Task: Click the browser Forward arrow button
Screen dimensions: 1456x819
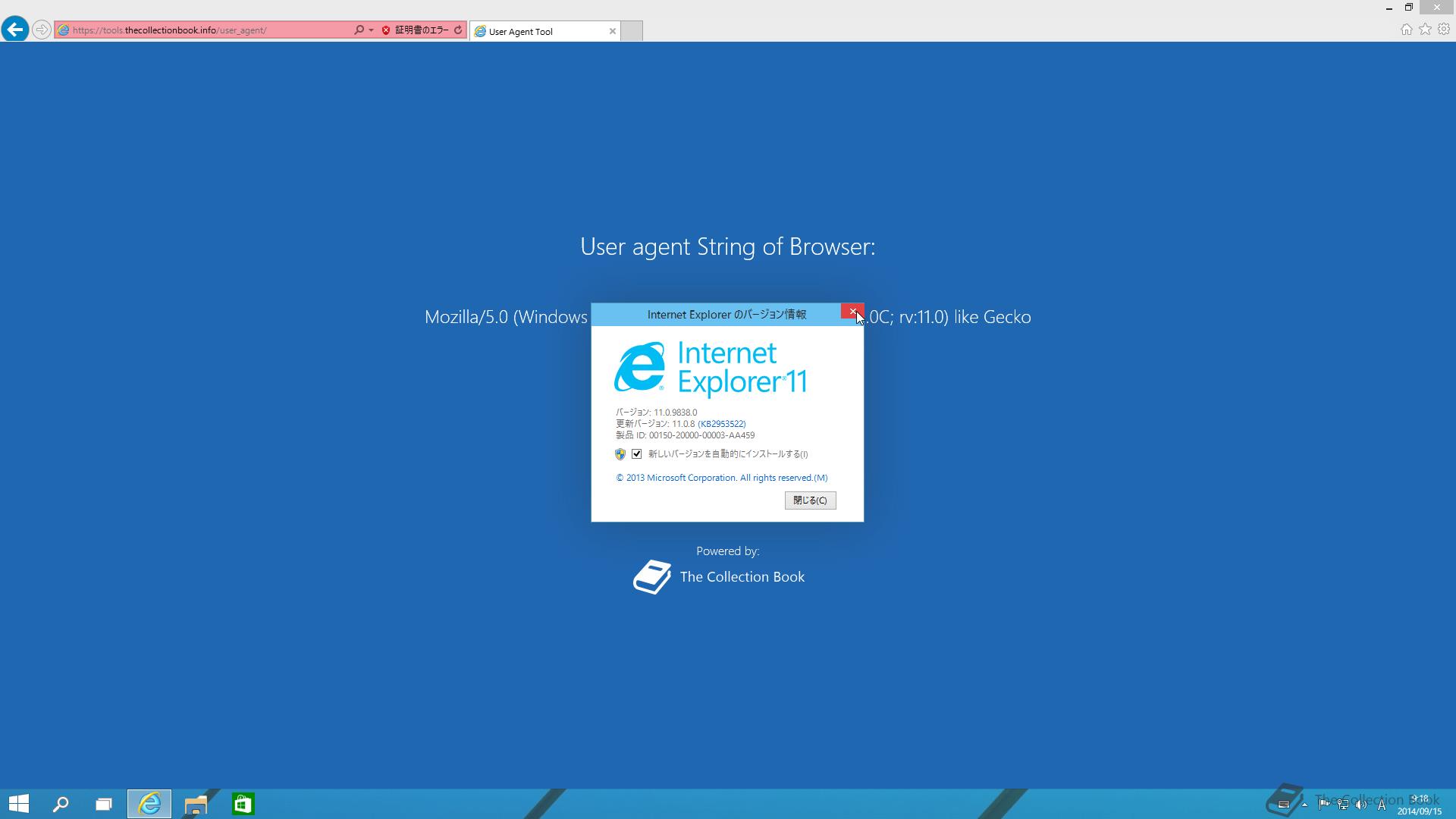Action: click(42, 30)
